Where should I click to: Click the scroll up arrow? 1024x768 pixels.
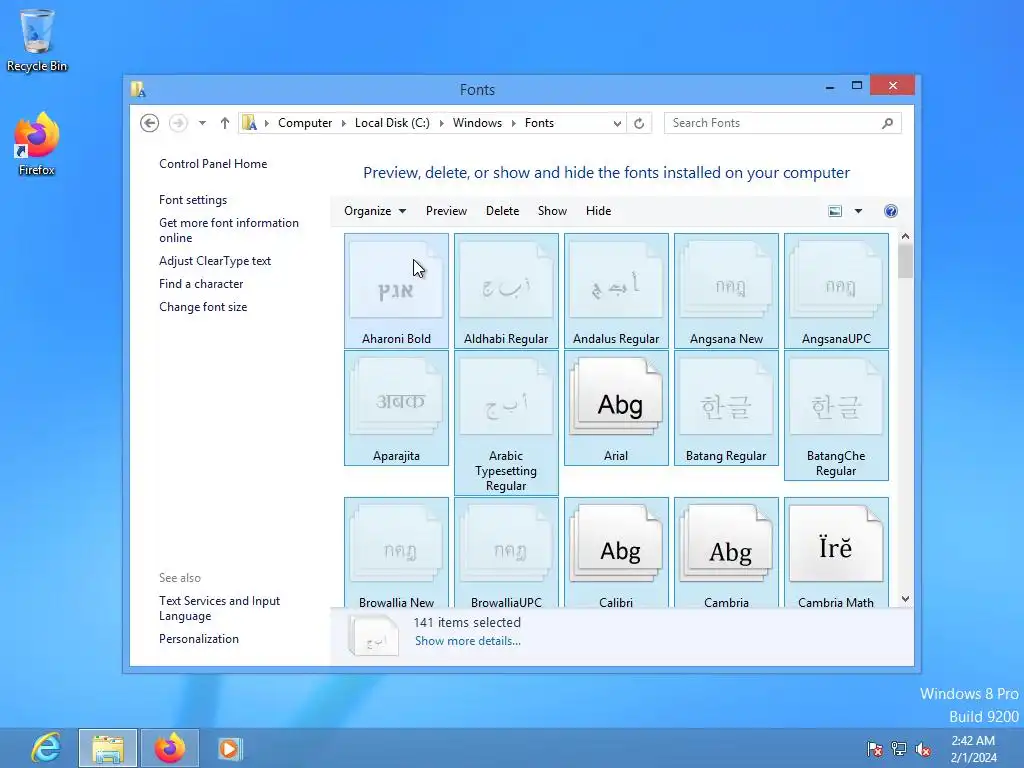click(x=905, y=236)
